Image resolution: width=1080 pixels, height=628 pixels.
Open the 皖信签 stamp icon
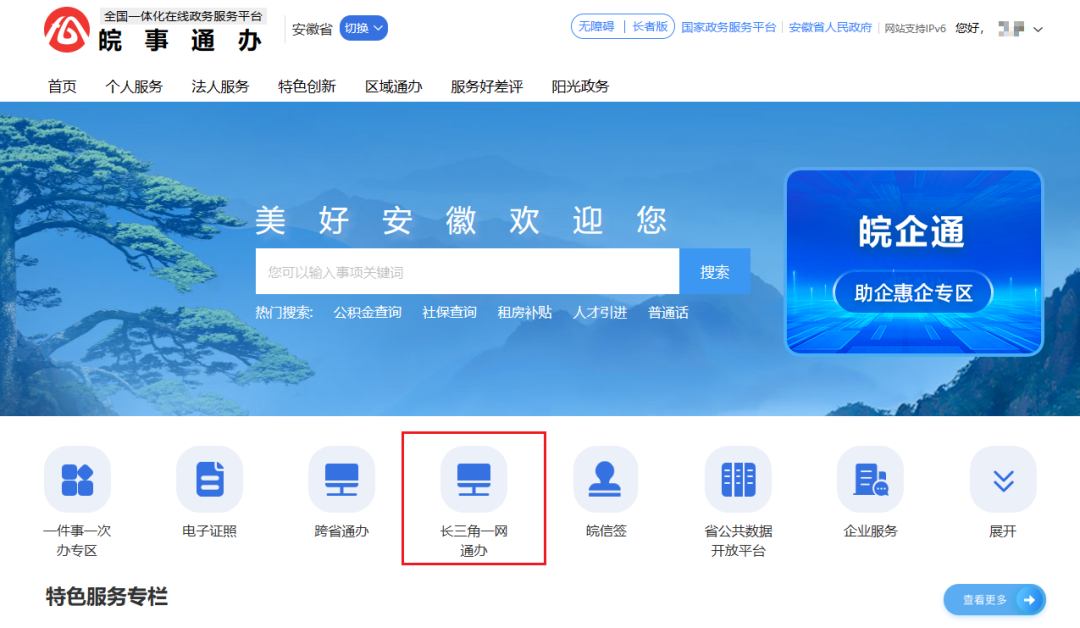tap(605, 479)
